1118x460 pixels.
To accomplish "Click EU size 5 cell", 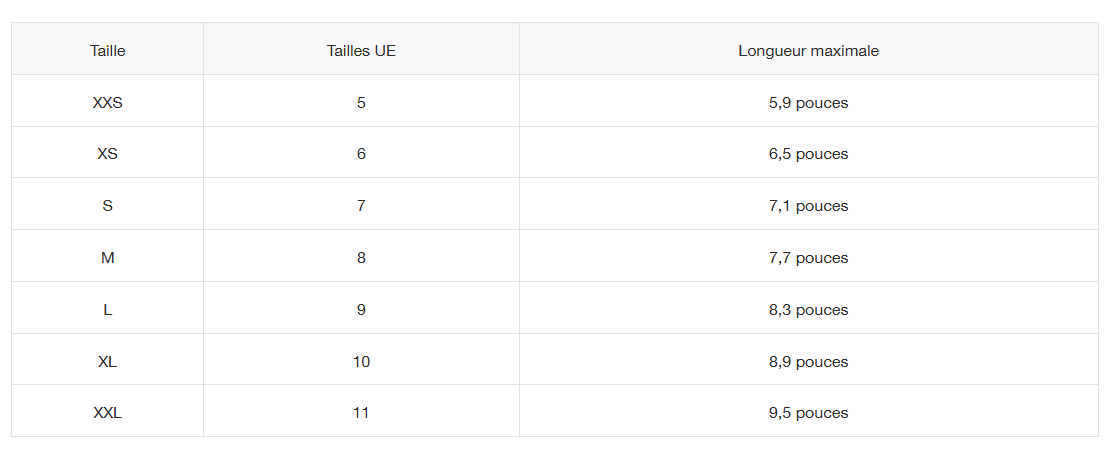I will 361,102.
